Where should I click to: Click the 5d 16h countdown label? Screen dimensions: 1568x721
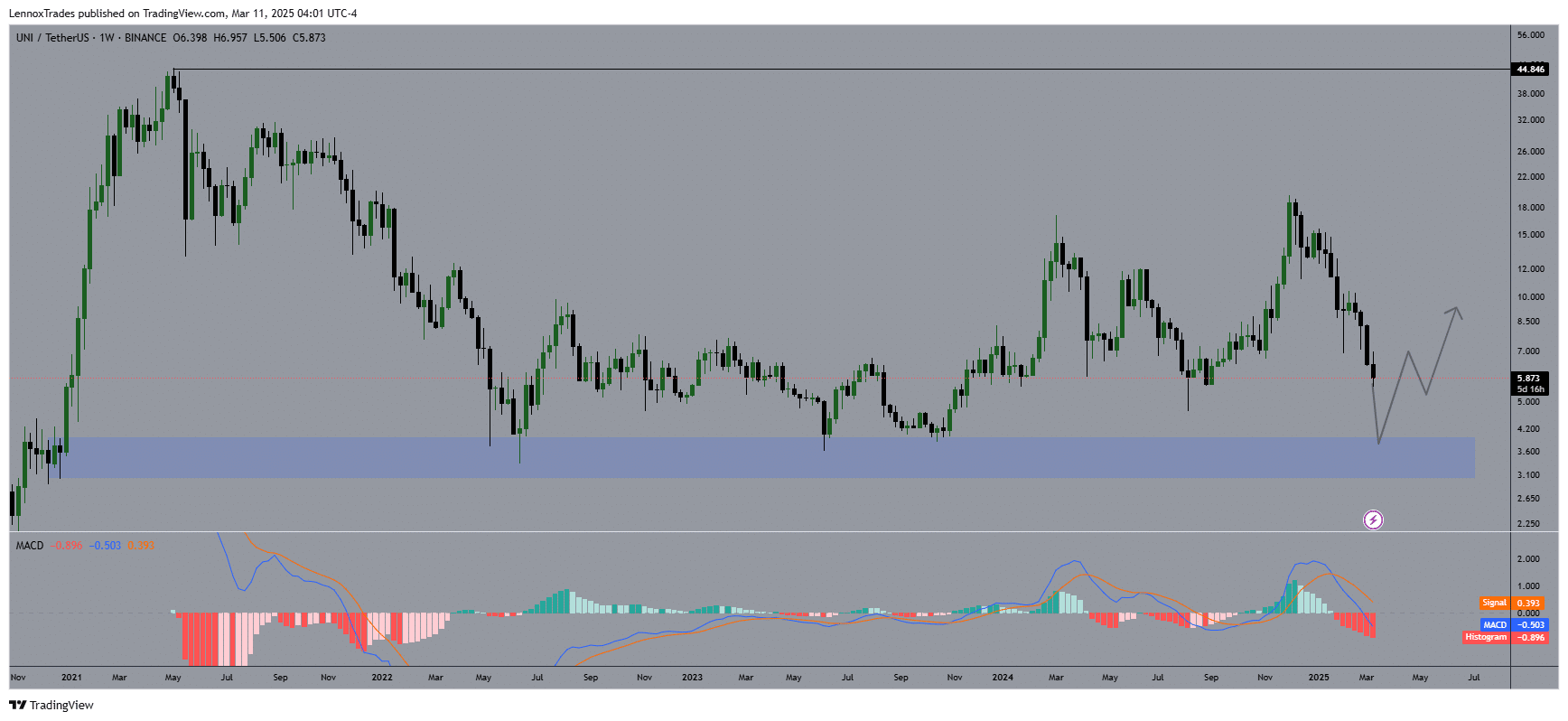tap(1531, 389)
